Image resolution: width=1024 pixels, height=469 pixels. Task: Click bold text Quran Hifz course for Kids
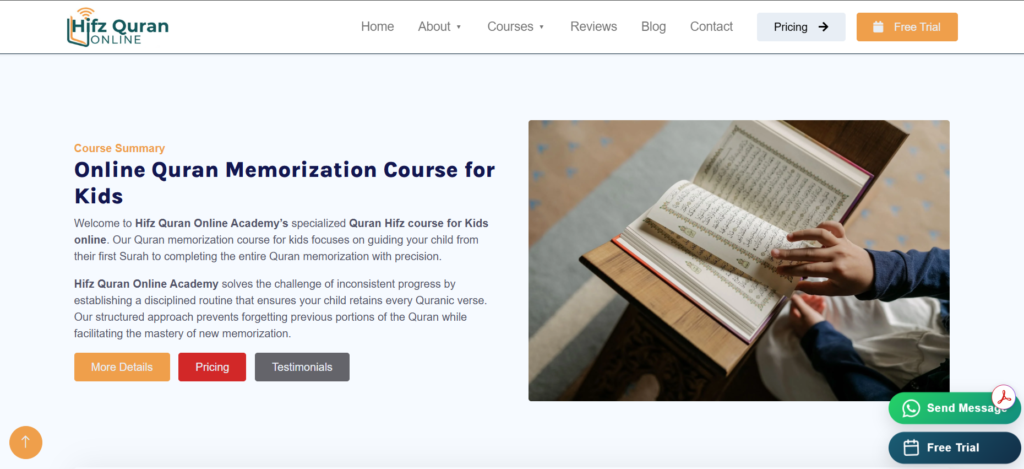point(419,223)
